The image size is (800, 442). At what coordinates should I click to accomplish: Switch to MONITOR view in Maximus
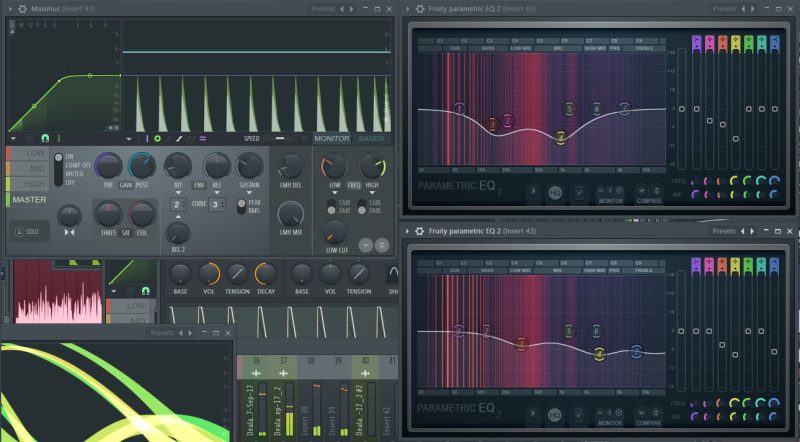point(332,138)
